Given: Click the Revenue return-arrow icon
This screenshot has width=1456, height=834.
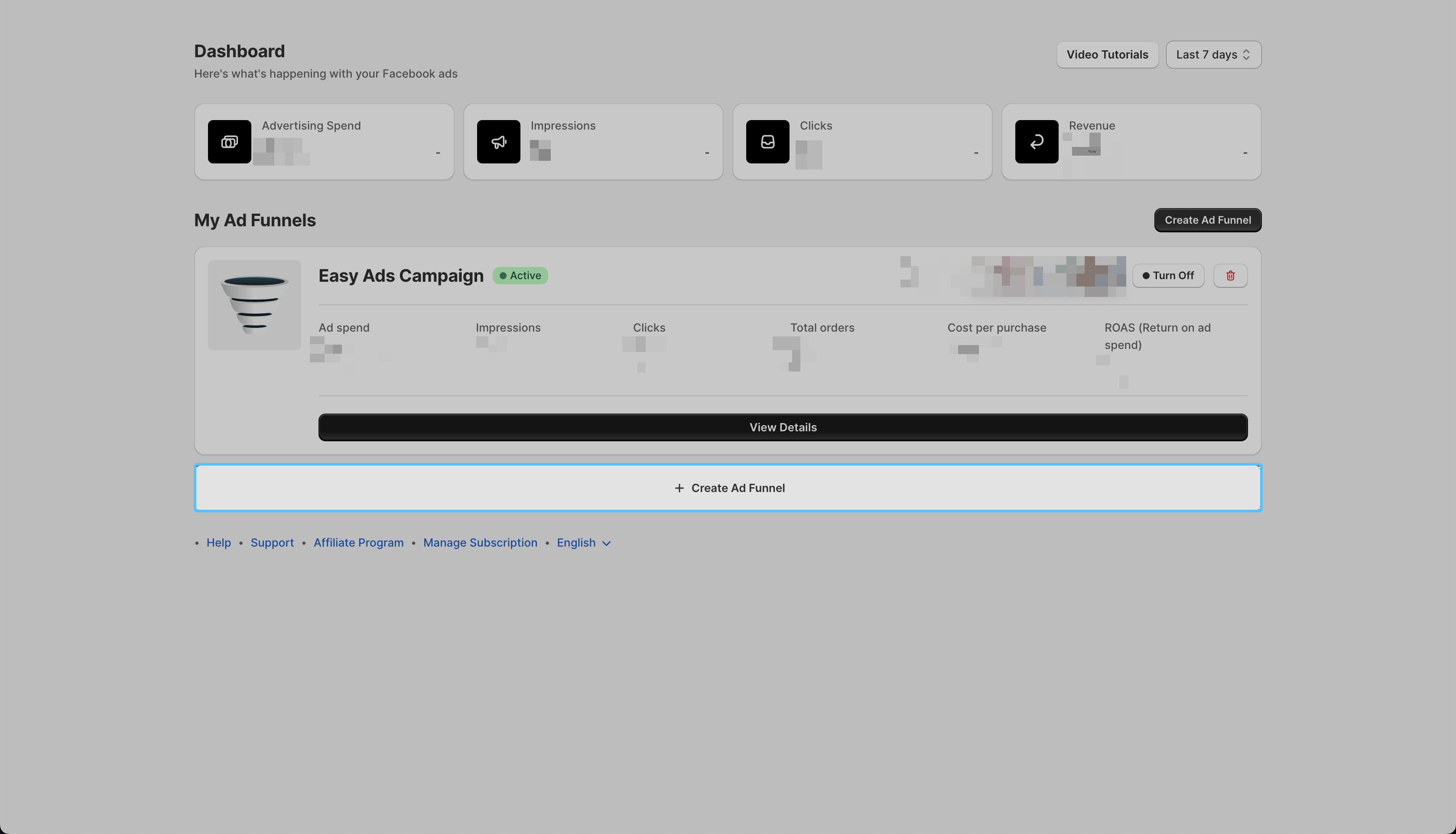Looking at the screenshot, I should (1037, 141).
